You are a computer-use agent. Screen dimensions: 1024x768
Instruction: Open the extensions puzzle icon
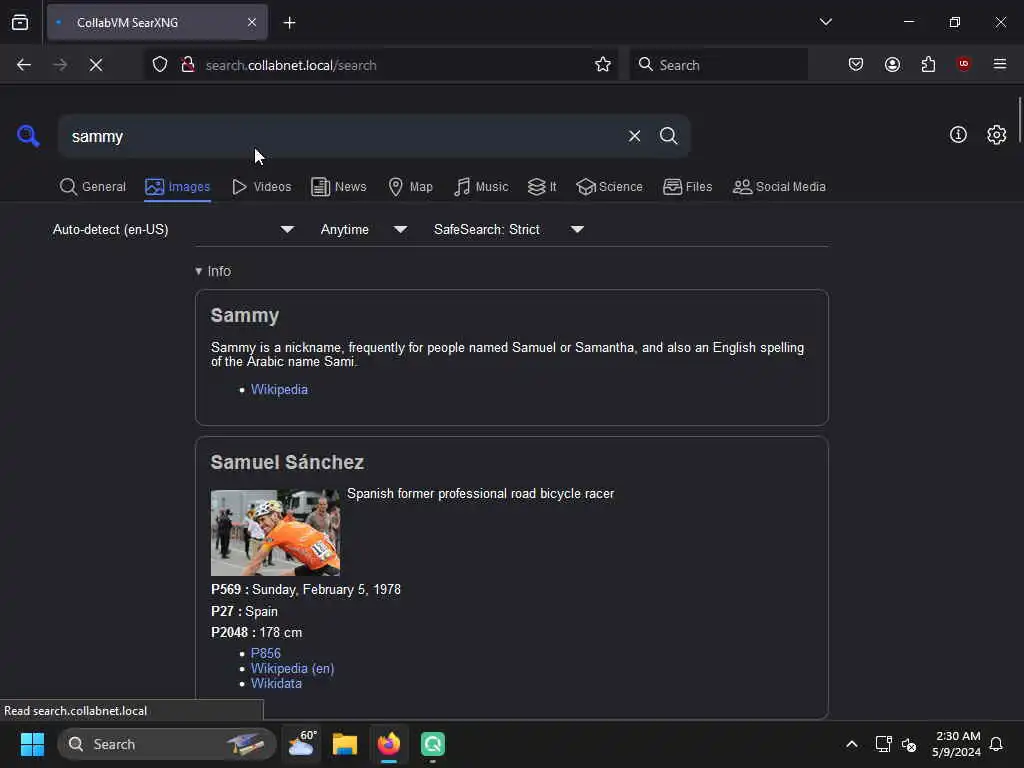pos(928,64)
